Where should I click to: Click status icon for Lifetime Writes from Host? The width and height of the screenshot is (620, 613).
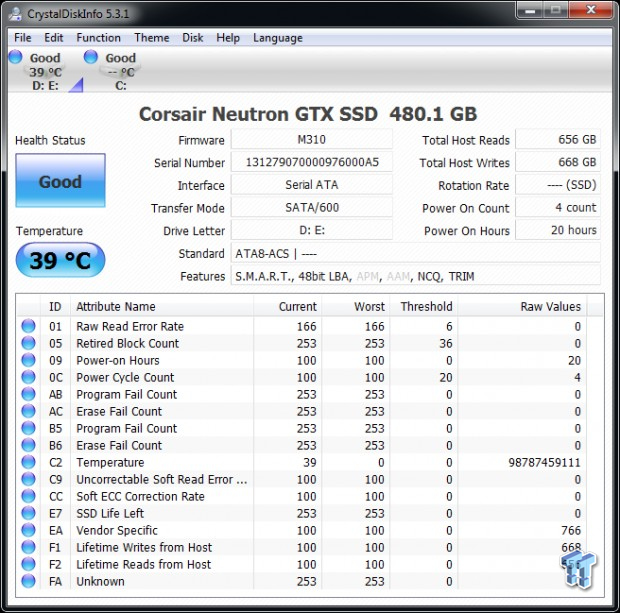(x=28, y=547)
